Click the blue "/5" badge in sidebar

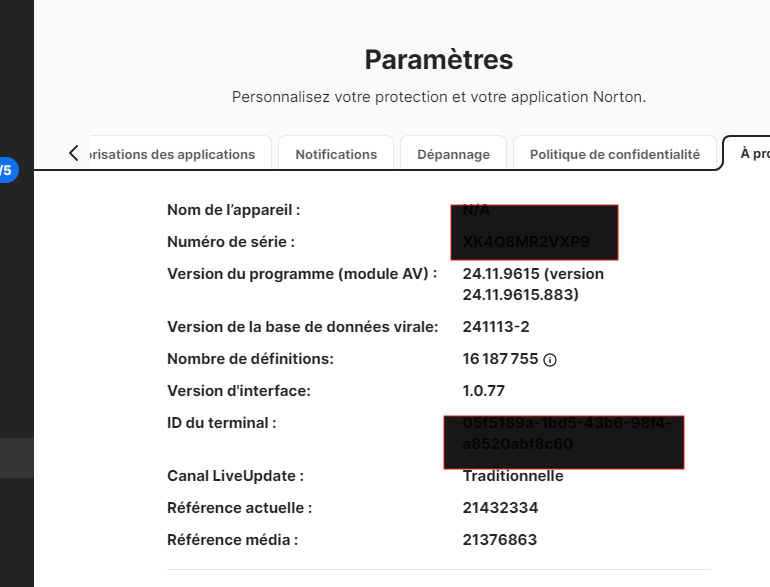[7, 170]
